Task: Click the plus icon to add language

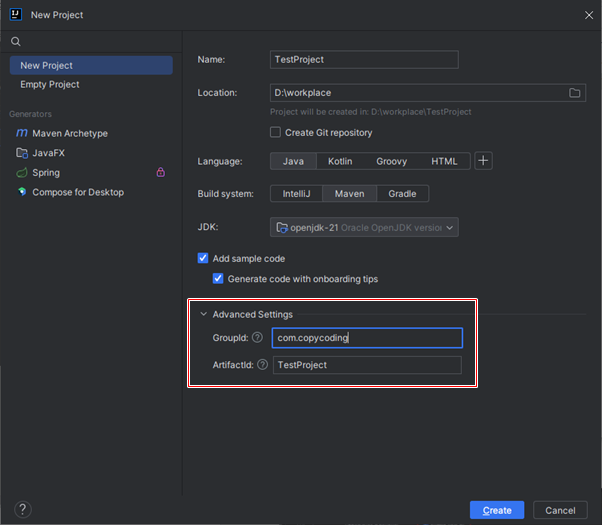Action: (x=483, y=161)
